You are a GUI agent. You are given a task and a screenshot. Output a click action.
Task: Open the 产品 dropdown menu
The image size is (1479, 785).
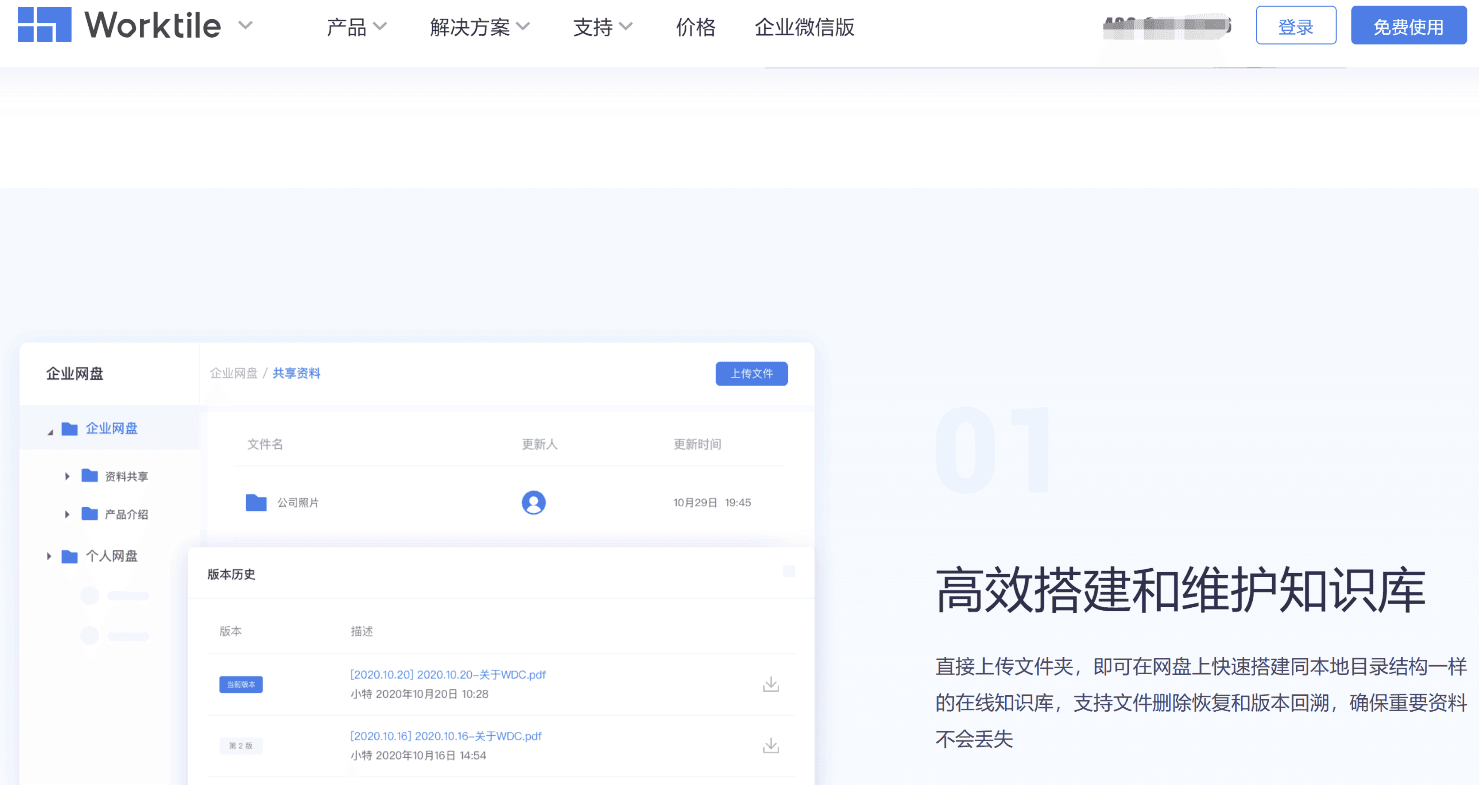[x=356, y=27]
